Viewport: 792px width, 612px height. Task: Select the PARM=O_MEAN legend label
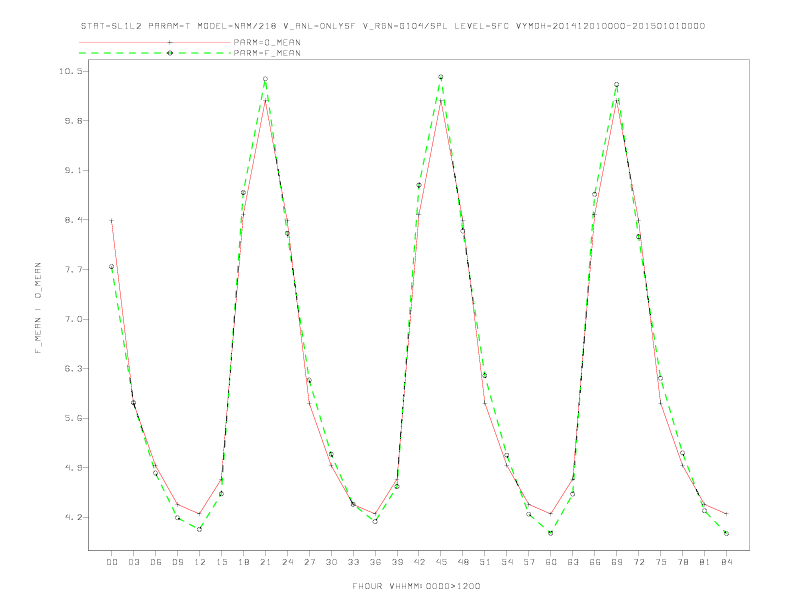[267, 42]
